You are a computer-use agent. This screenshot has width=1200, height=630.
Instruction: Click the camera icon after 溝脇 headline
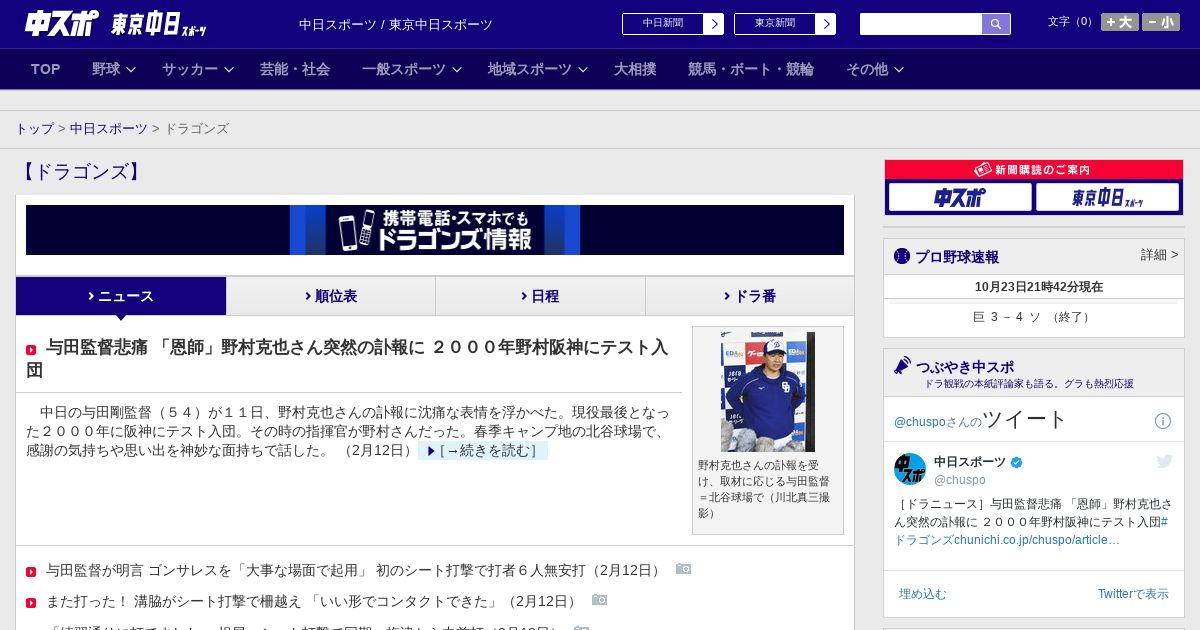click(599, 600)
